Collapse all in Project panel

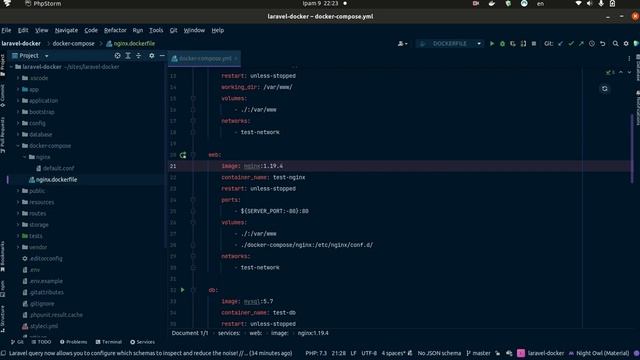(138, 56)
